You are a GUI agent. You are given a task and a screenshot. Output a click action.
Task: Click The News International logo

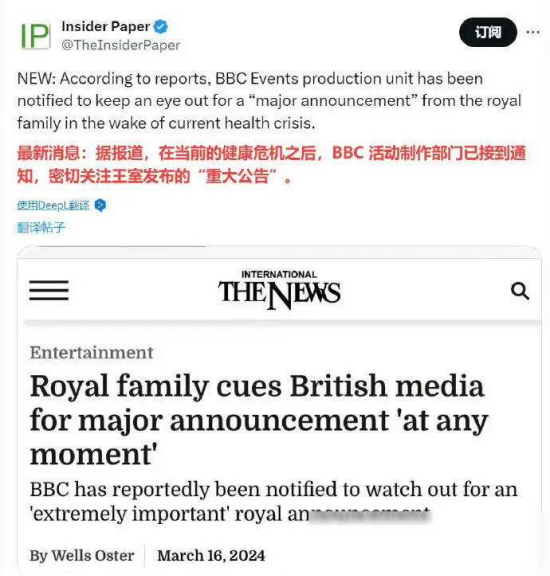point(279,289)
